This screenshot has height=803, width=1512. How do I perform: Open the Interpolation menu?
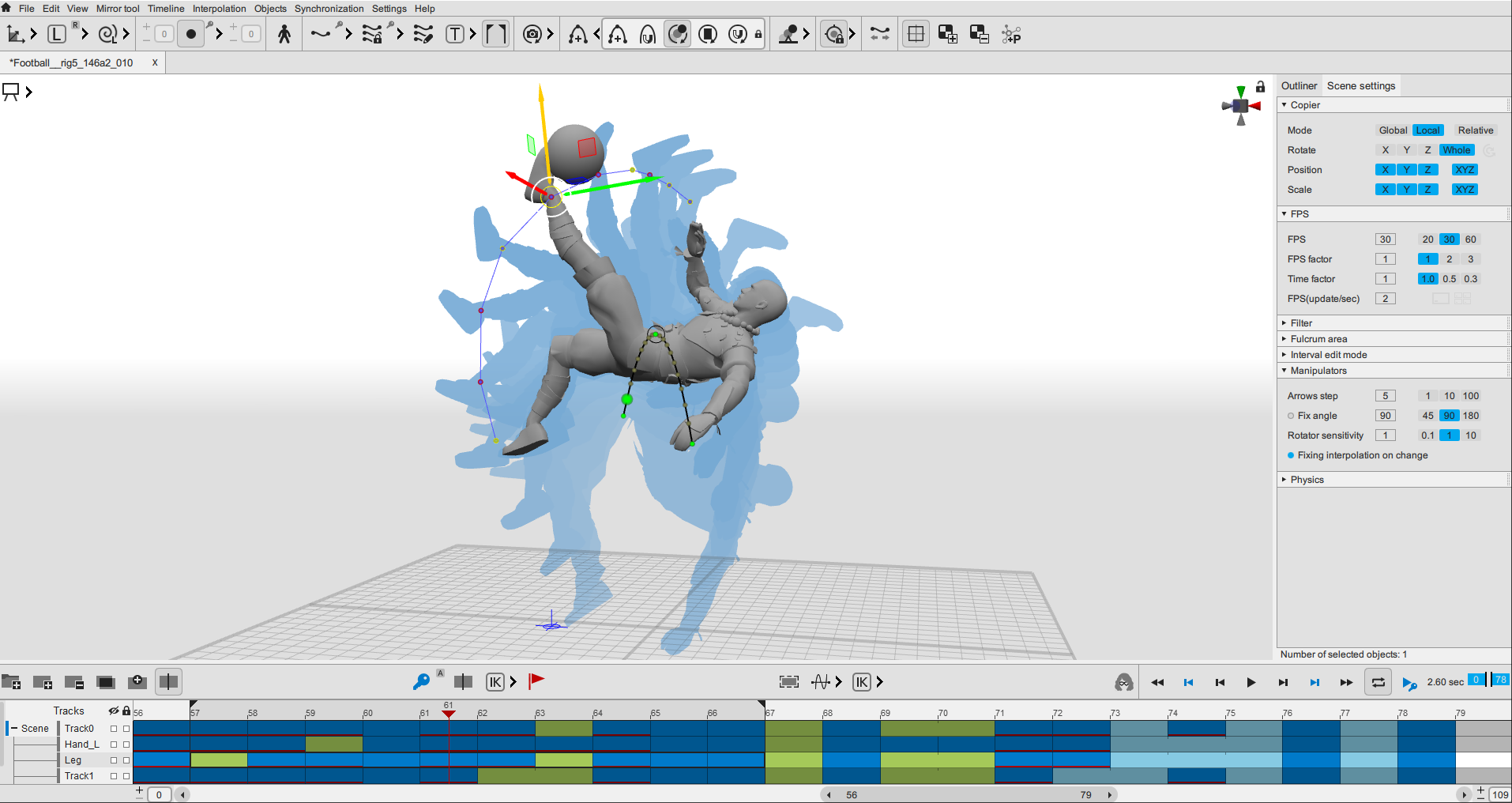[219, 9]
